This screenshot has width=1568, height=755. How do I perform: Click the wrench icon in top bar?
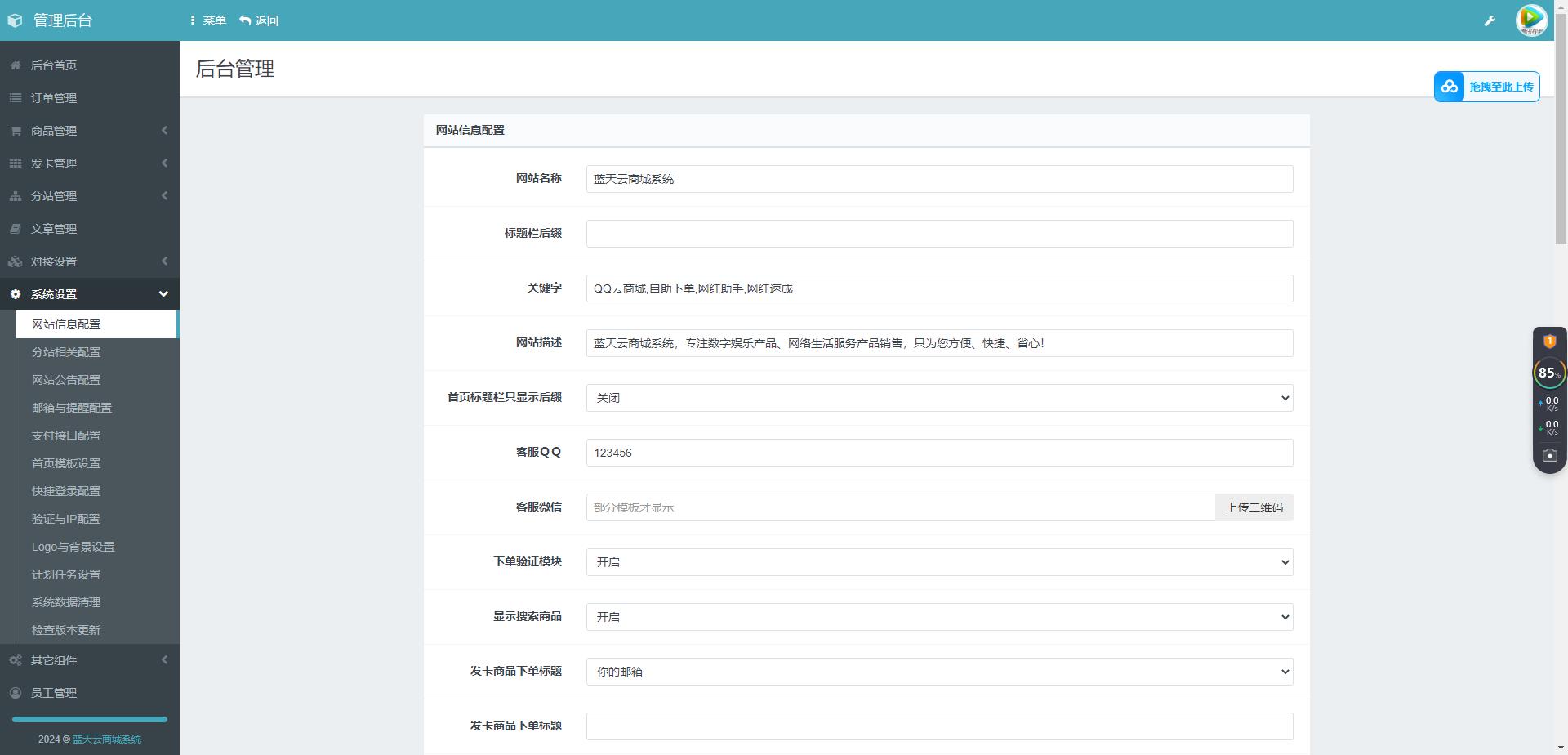1490,20
